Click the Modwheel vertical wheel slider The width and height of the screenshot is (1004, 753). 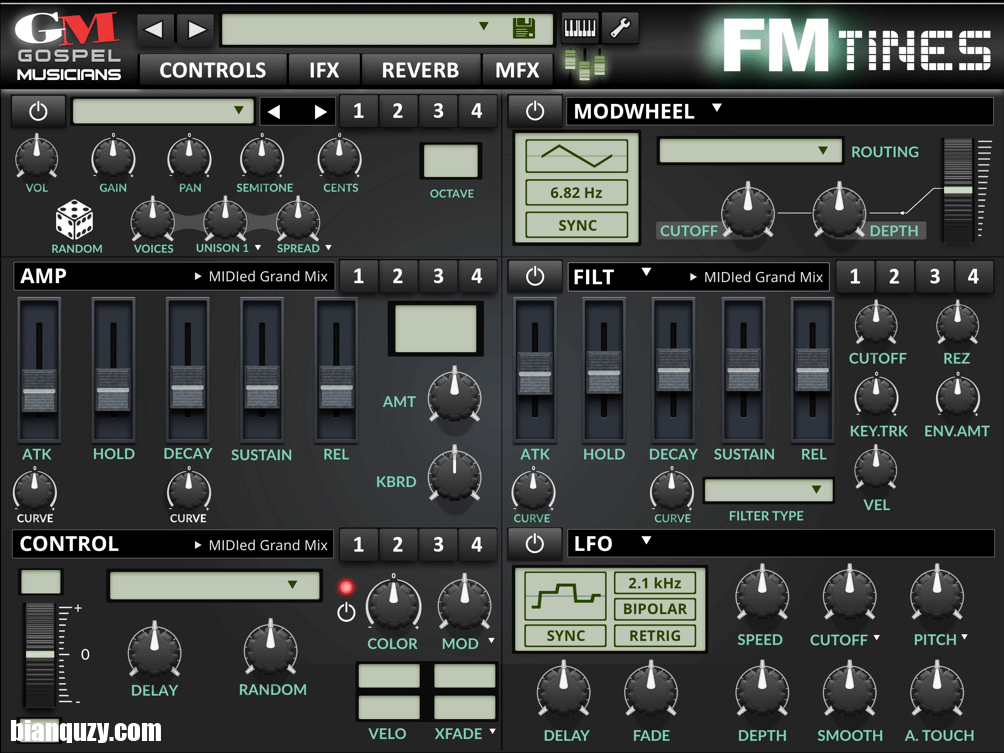coord(958,190)
